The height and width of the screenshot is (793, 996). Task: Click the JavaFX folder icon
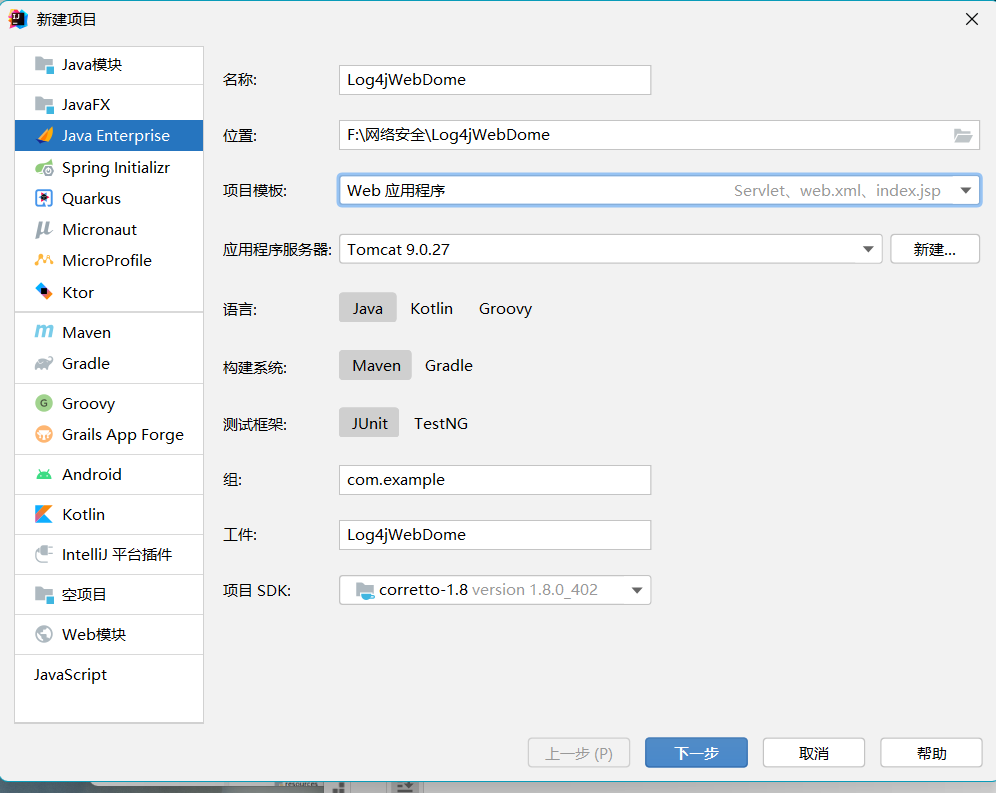(x=44, y=104)
